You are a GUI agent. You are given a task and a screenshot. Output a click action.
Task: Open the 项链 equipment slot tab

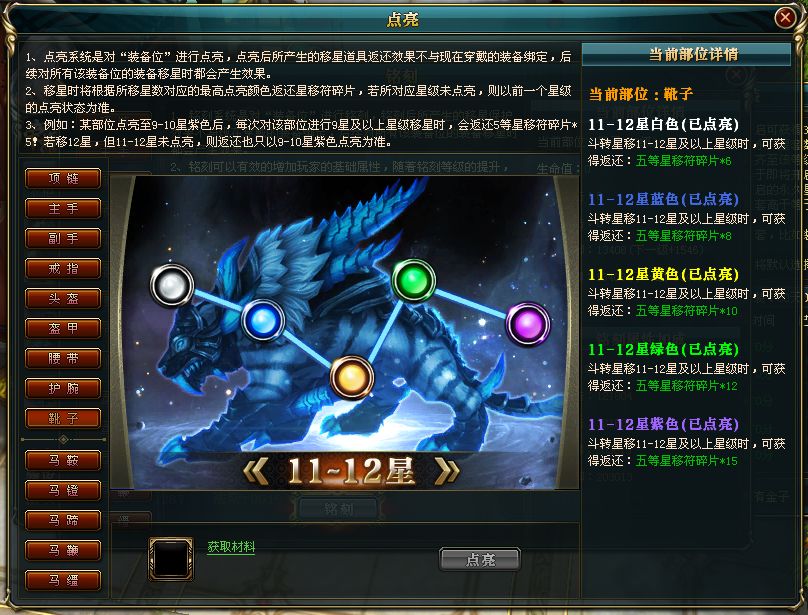63,178
